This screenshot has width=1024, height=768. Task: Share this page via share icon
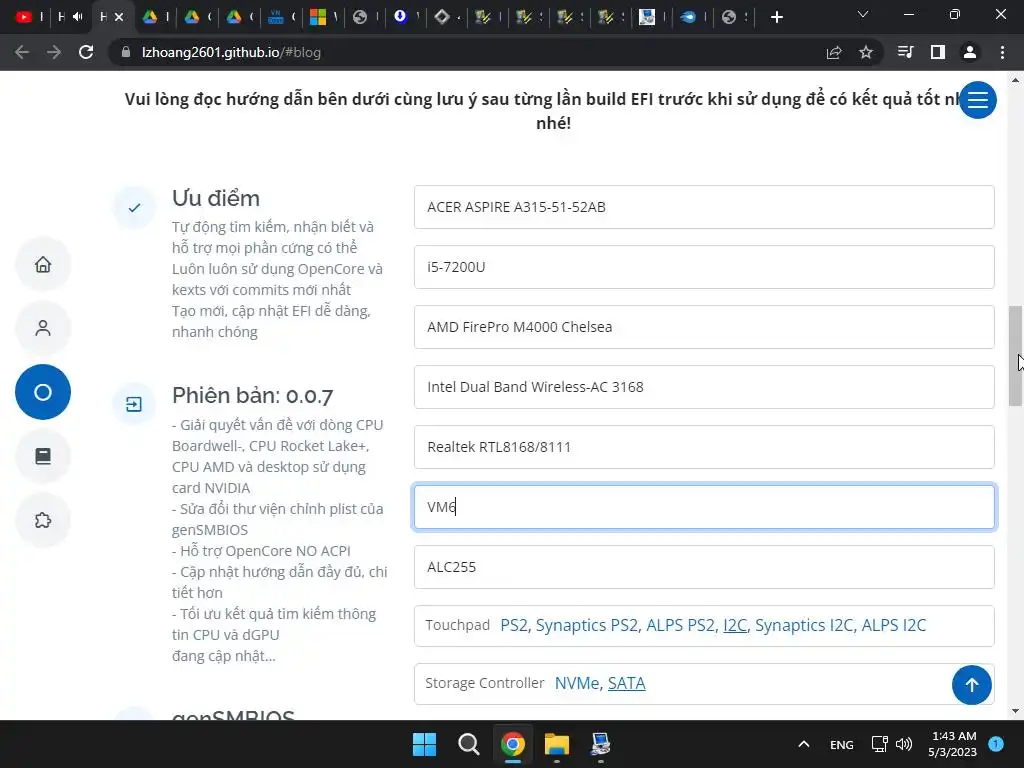pos(834,52)
